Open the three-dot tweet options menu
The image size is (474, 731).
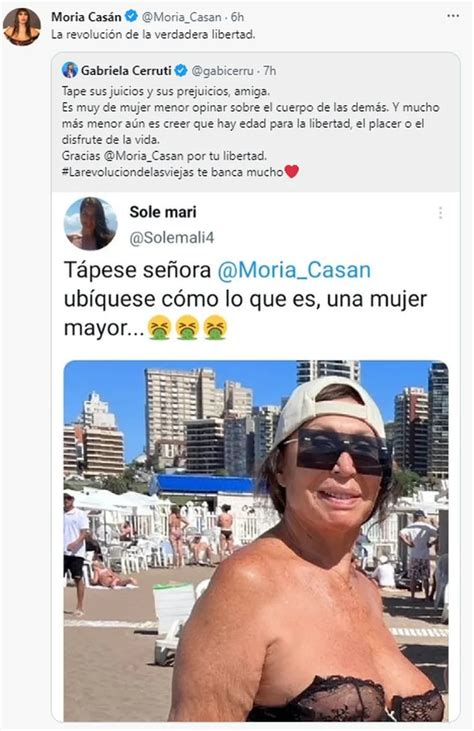(453, 16)
